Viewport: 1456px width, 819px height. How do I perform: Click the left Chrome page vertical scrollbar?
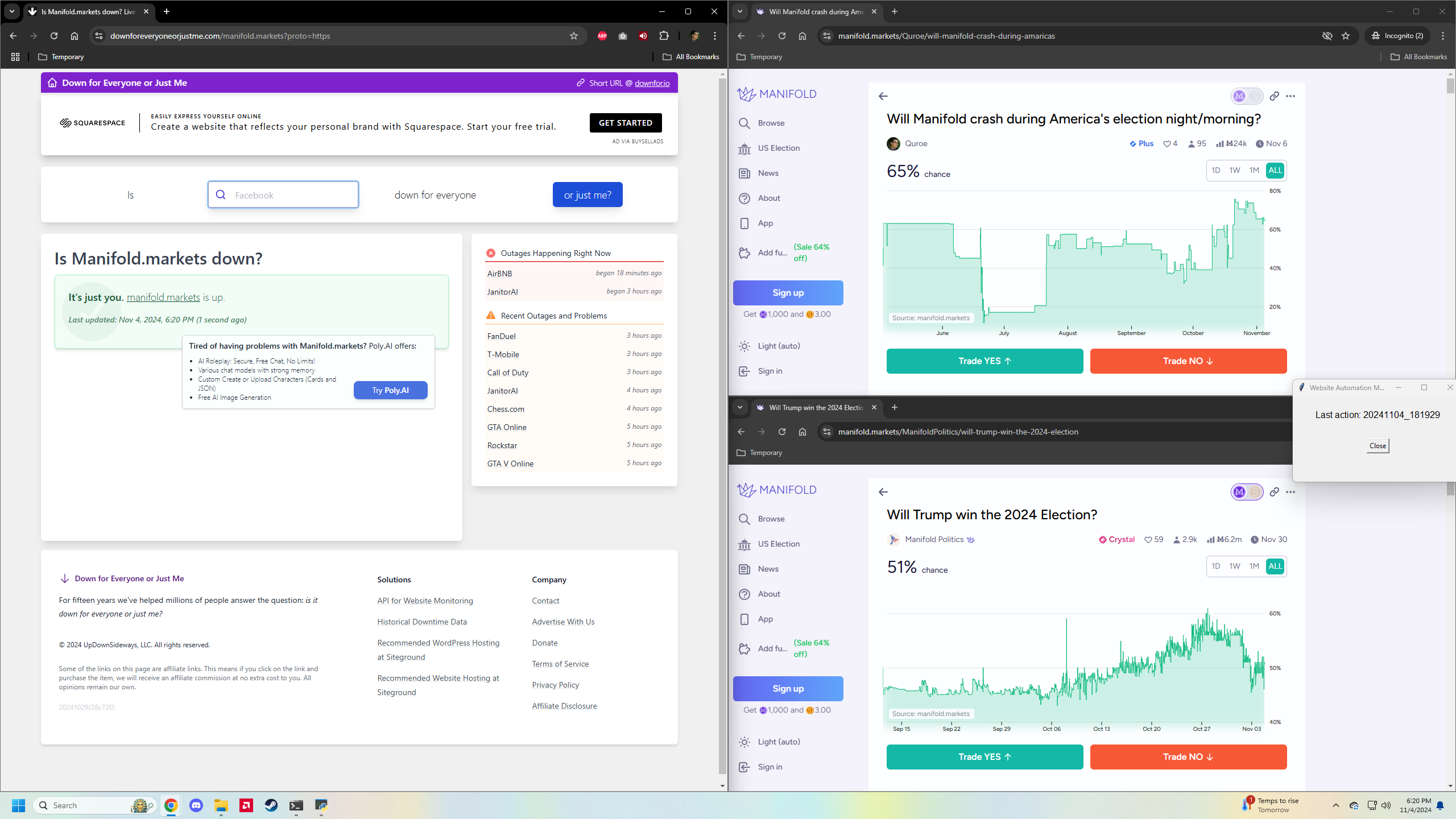coord(722,427)
